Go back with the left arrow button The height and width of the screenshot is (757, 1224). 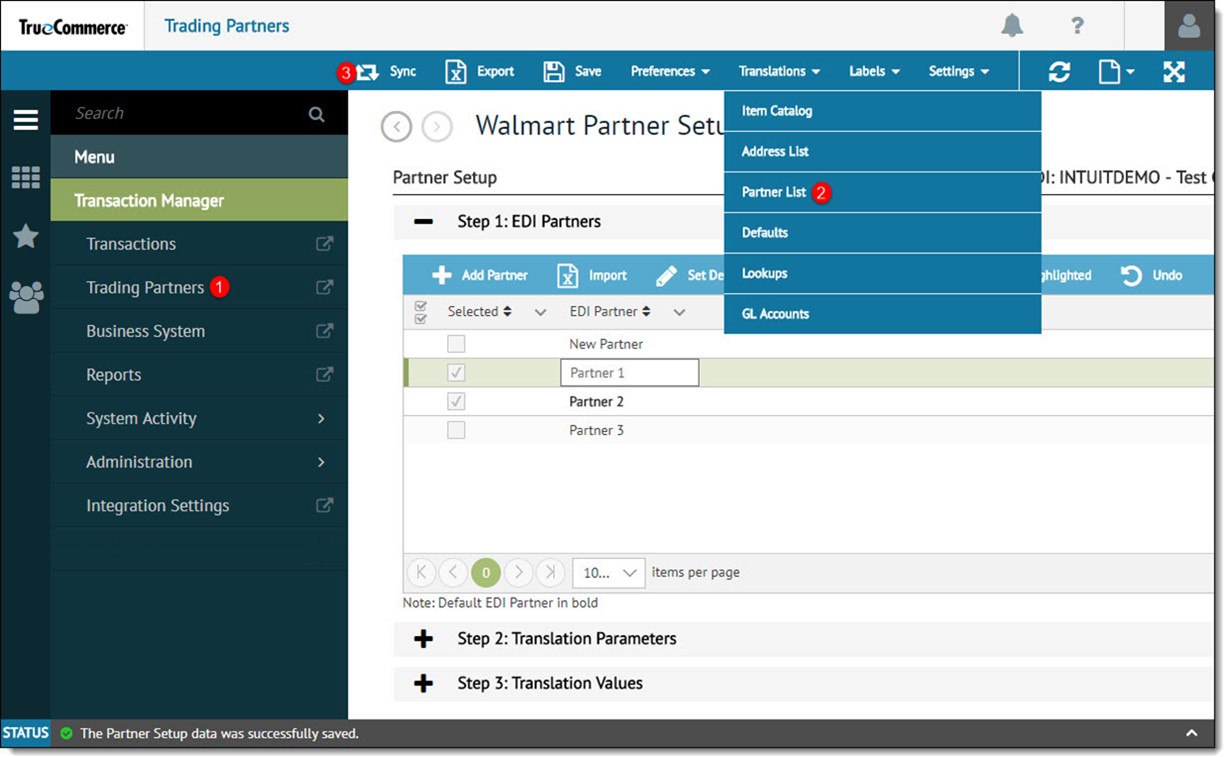[x=397, y=127]
